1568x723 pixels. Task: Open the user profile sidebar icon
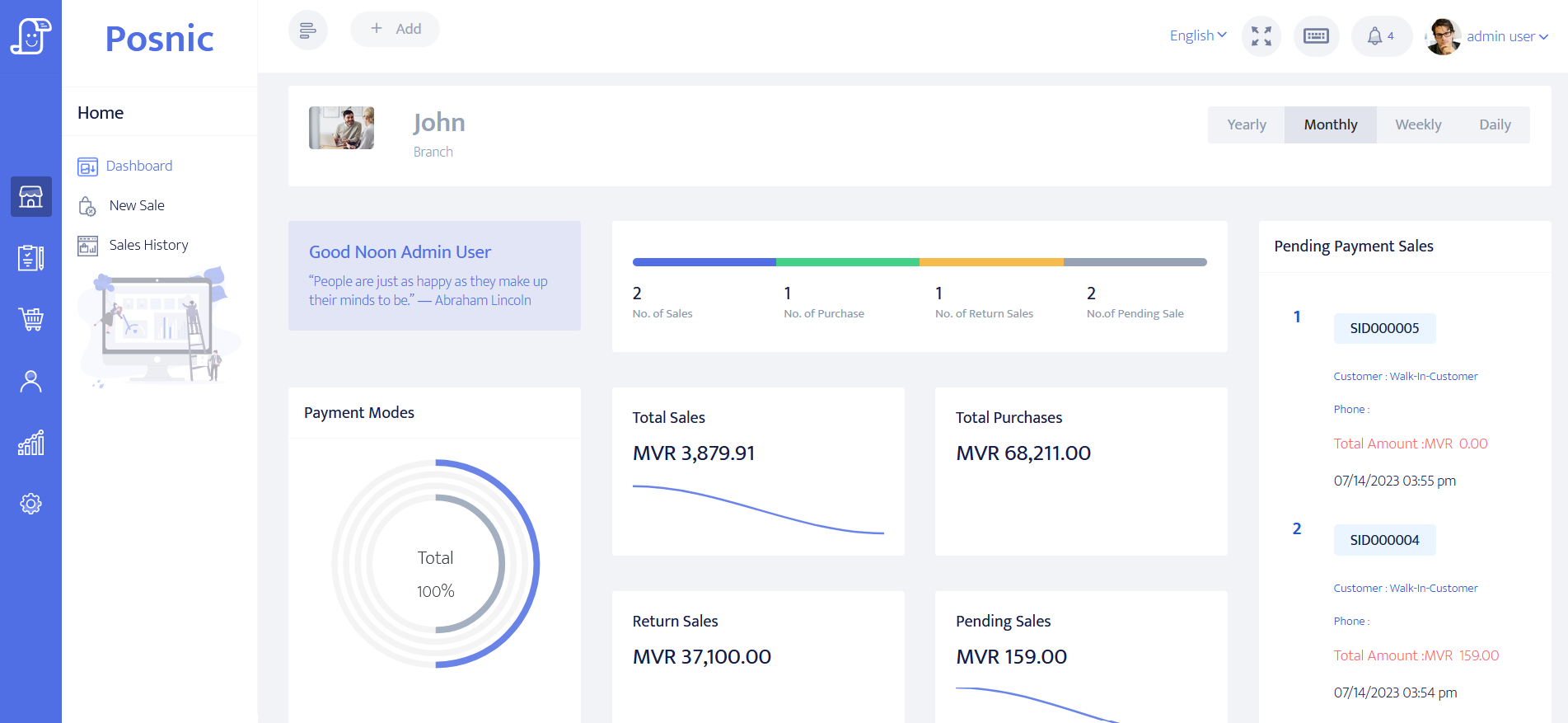(31, 381)
